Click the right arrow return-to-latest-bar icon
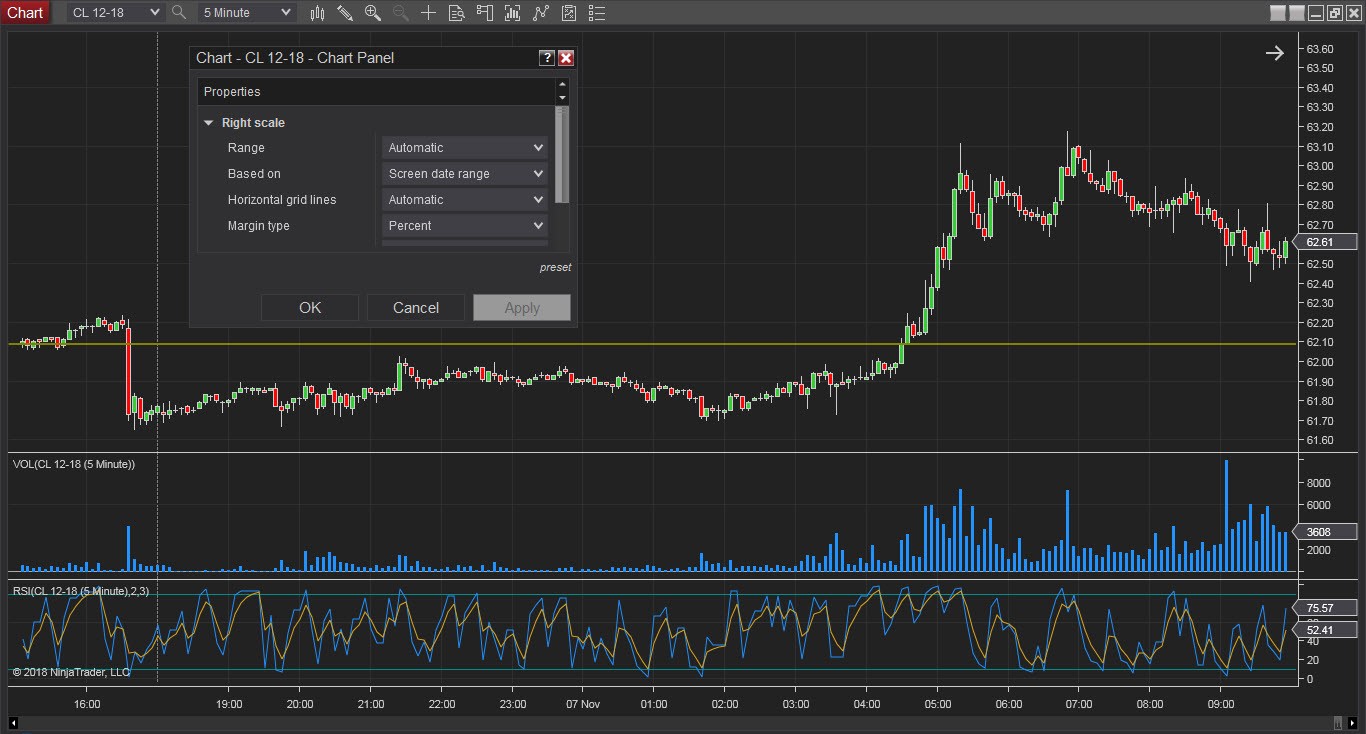 1274,53
